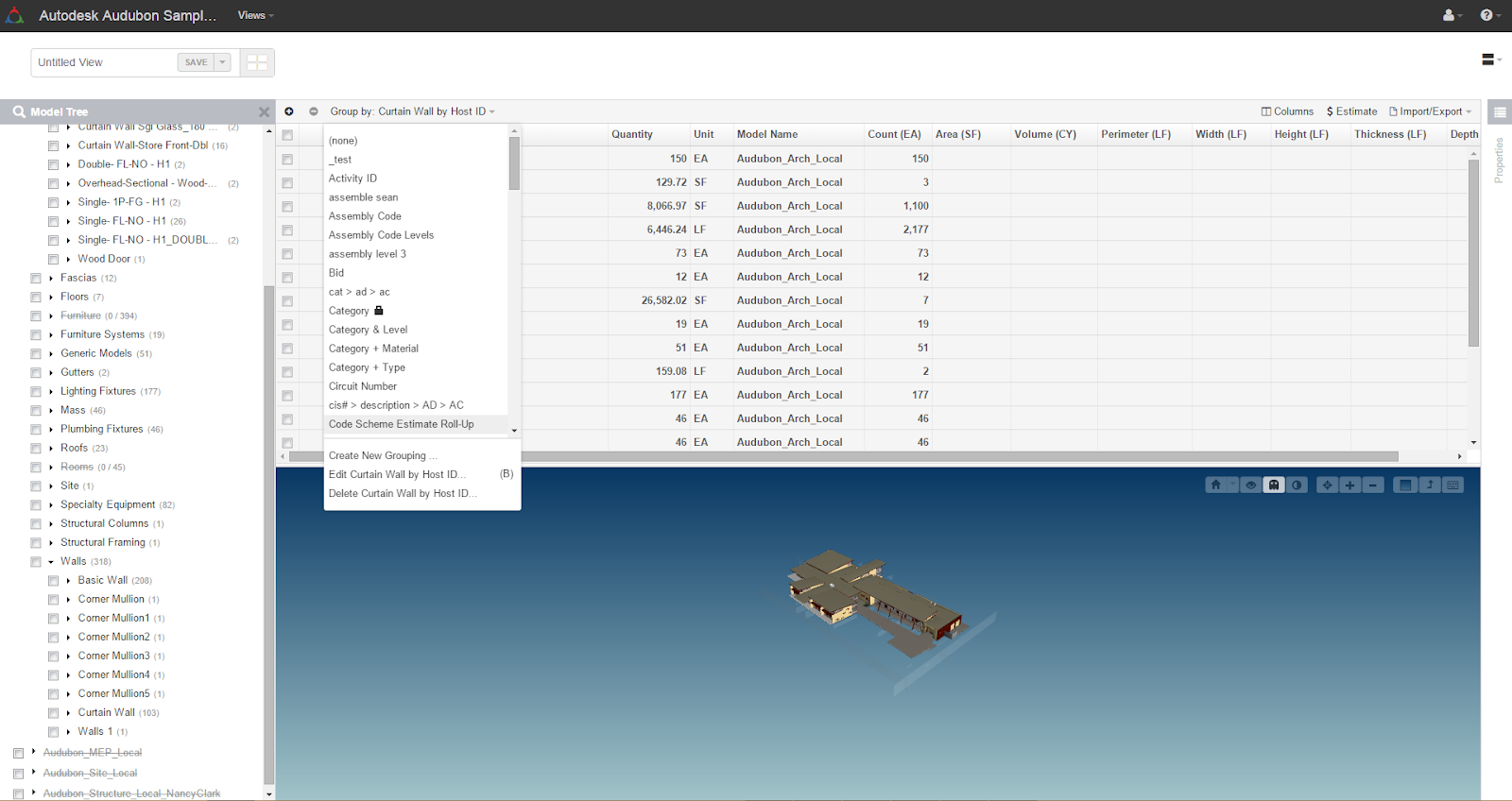Click the viewer up-arrow orientation icon
The height and width of the screenshot is (801, 1512).
pos(1430,485)
